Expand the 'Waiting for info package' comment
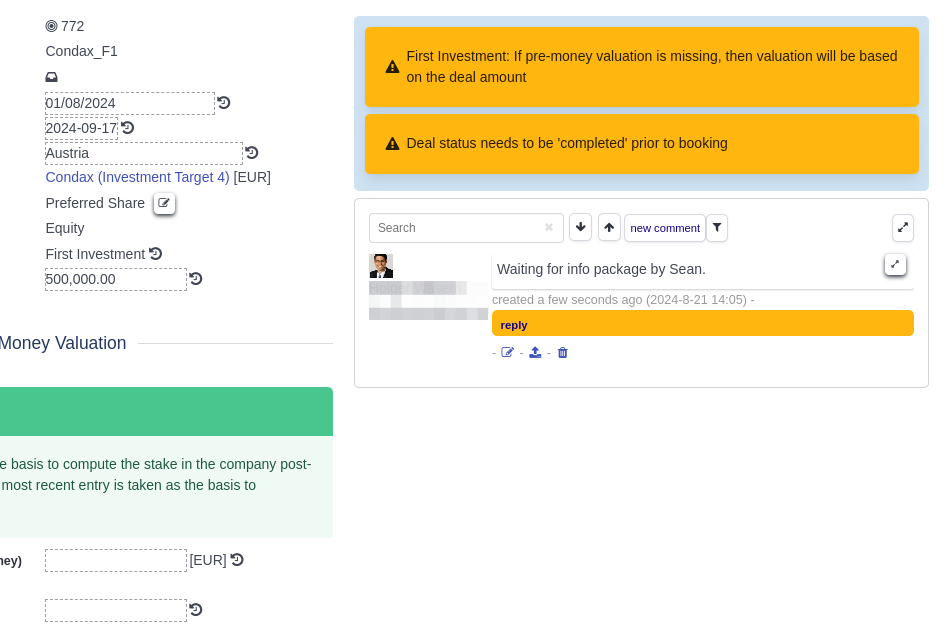Viewport: 949px width, 627px height. click(895, 265)
